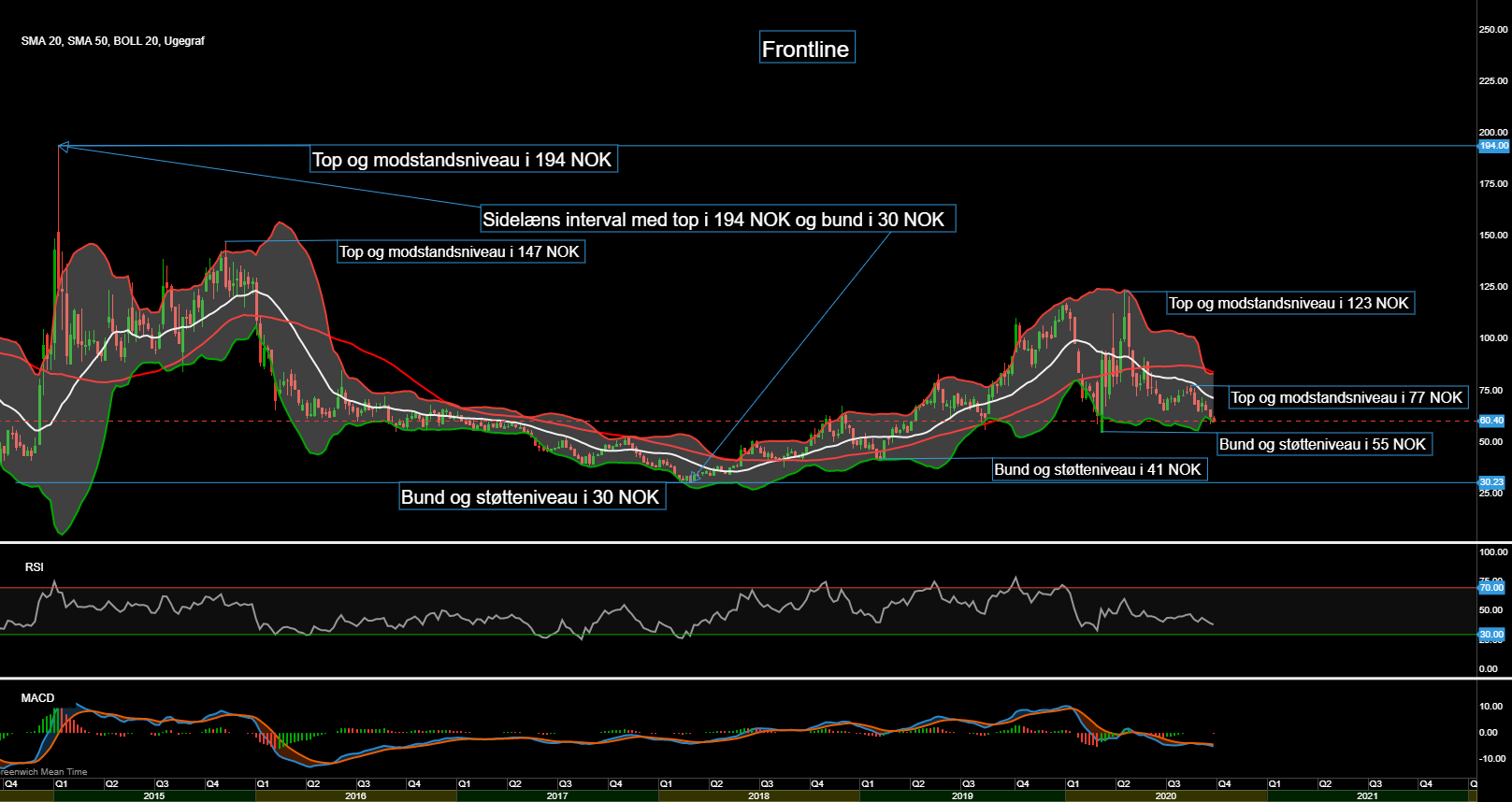Screen dimensions: 1512x802
Task: Select the Frontline chart title label
Action: pyautogui.click(x=807, y=48)
